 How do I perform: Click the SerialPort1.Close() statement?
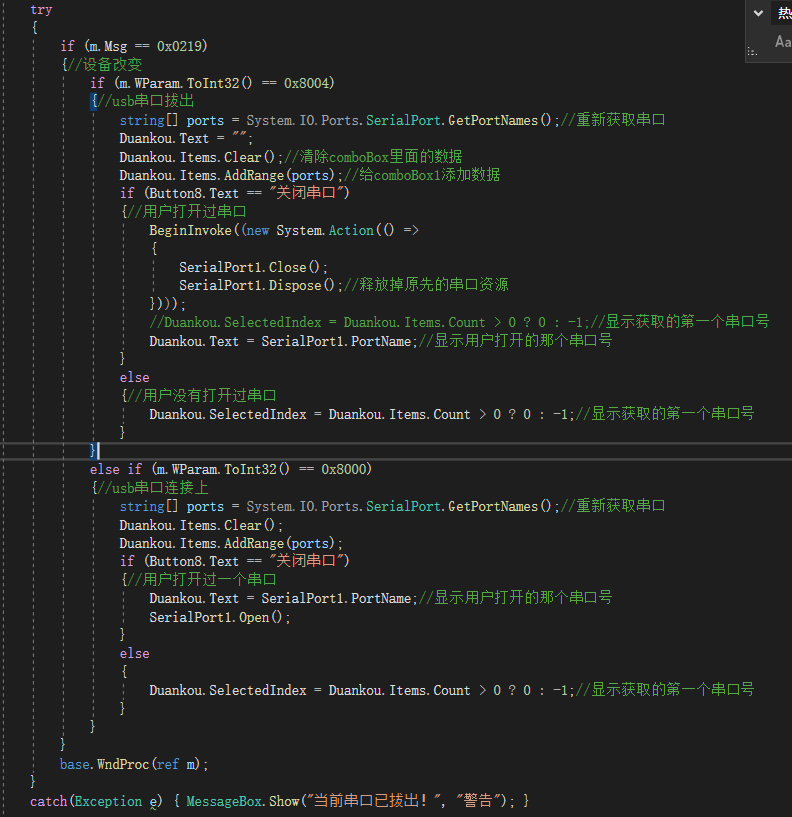click(253, 267)
